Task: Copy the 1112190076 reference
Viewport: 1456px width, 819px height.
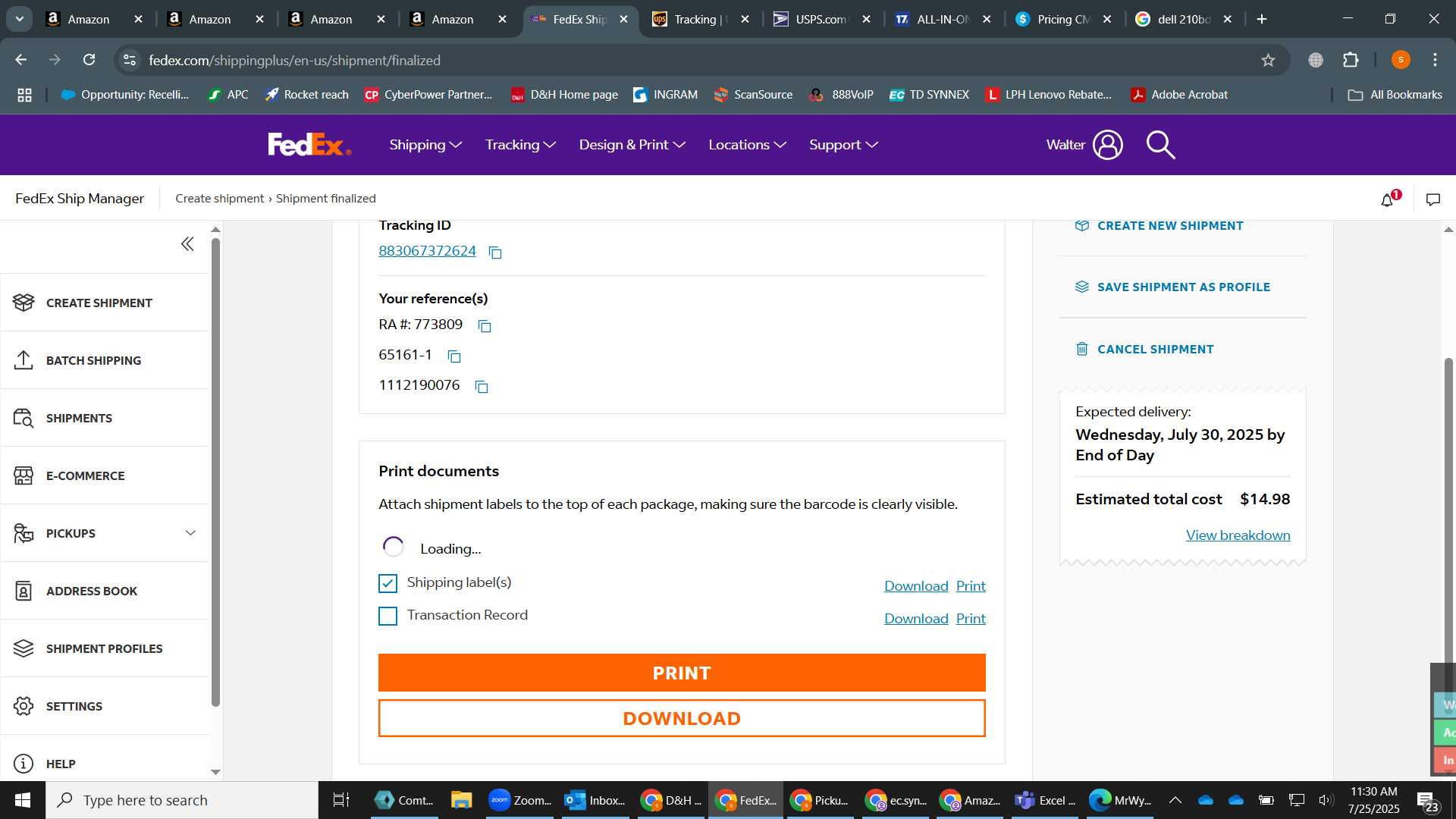Action: [482, 387]
